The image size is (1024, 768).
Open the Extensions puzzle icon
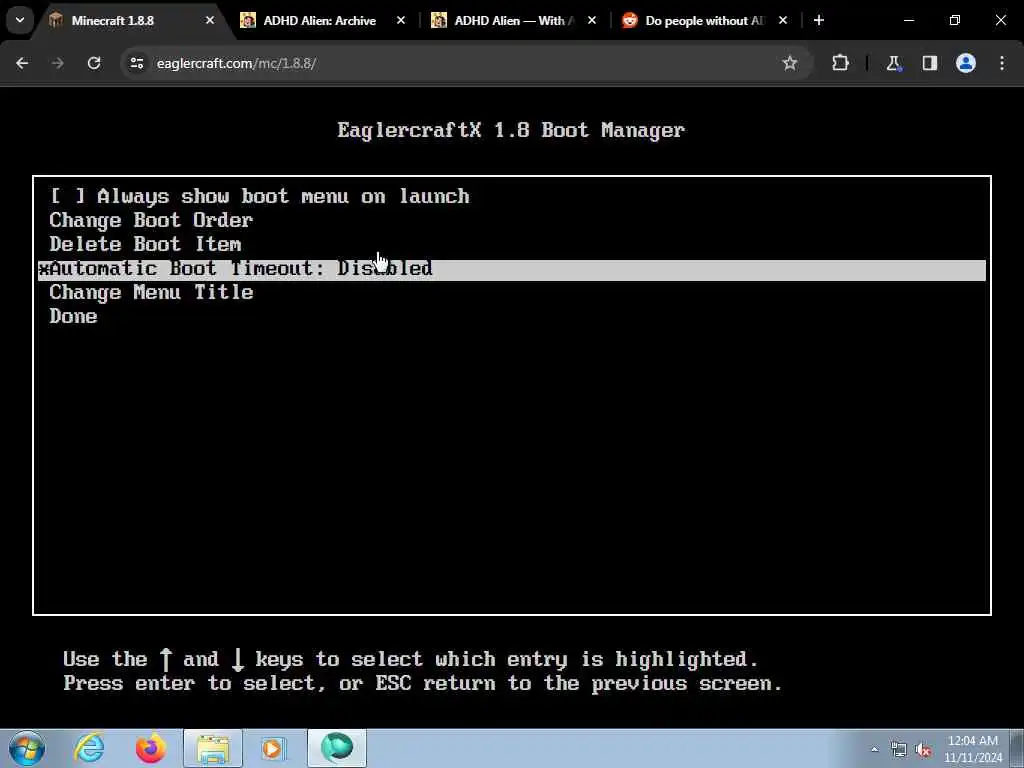point(840,63)
